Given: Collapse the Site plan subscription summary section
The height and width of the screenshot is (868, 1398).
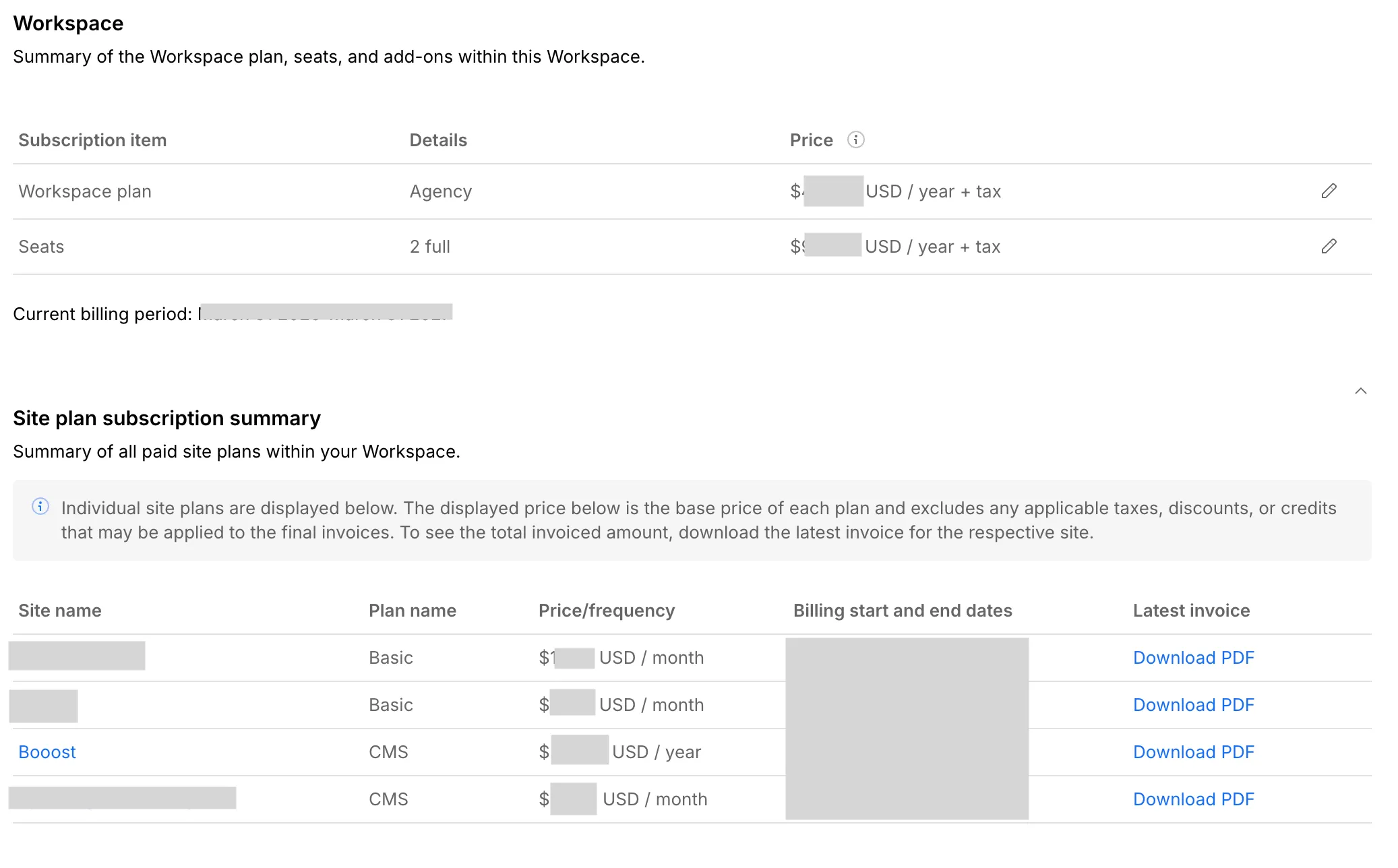Looking at the screenshot, I should (x=1361, y=391).
